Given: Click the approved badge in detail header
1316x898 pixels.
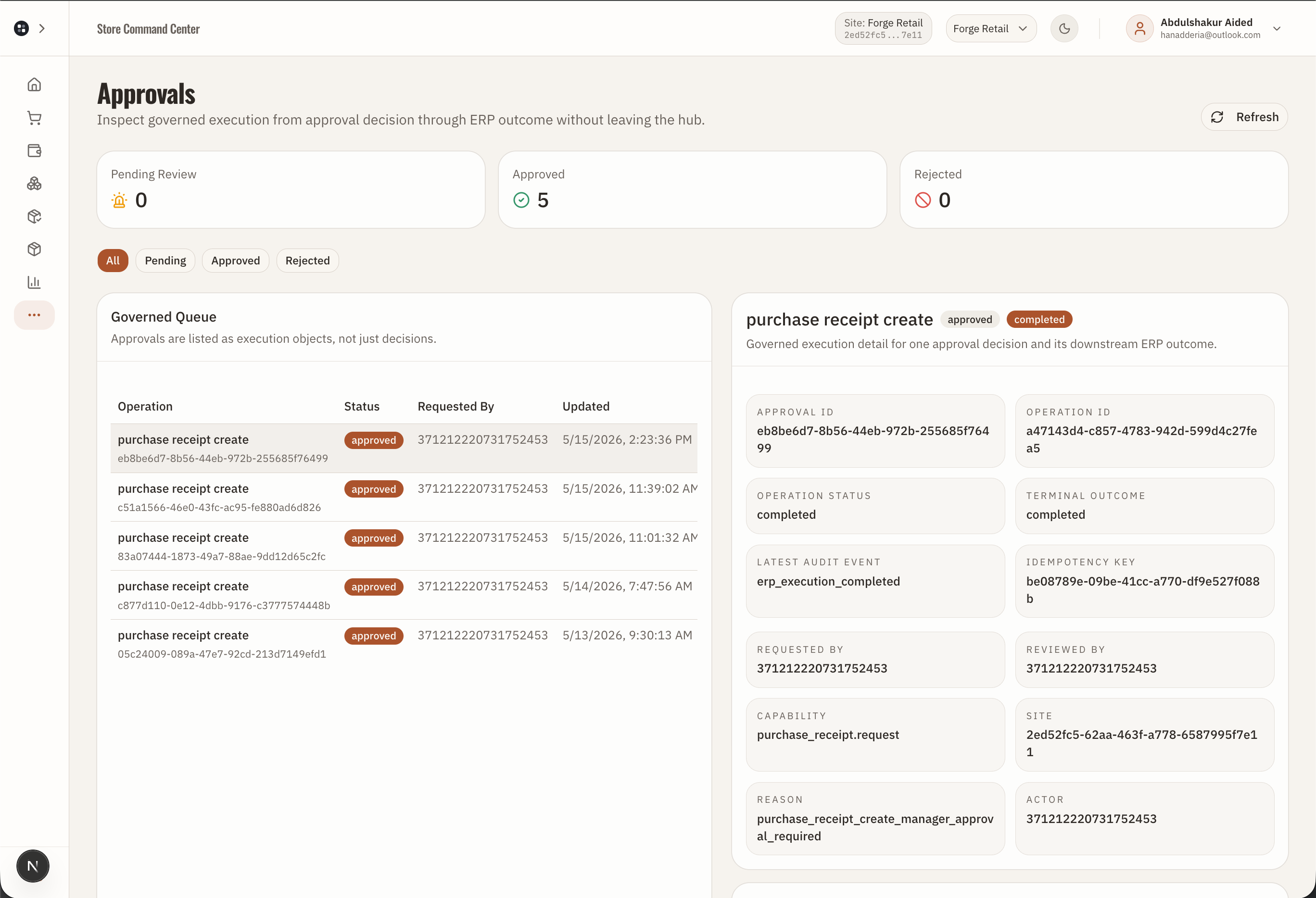Looking at the screenshot, I should pyautogui.click(x=970, y=319).
